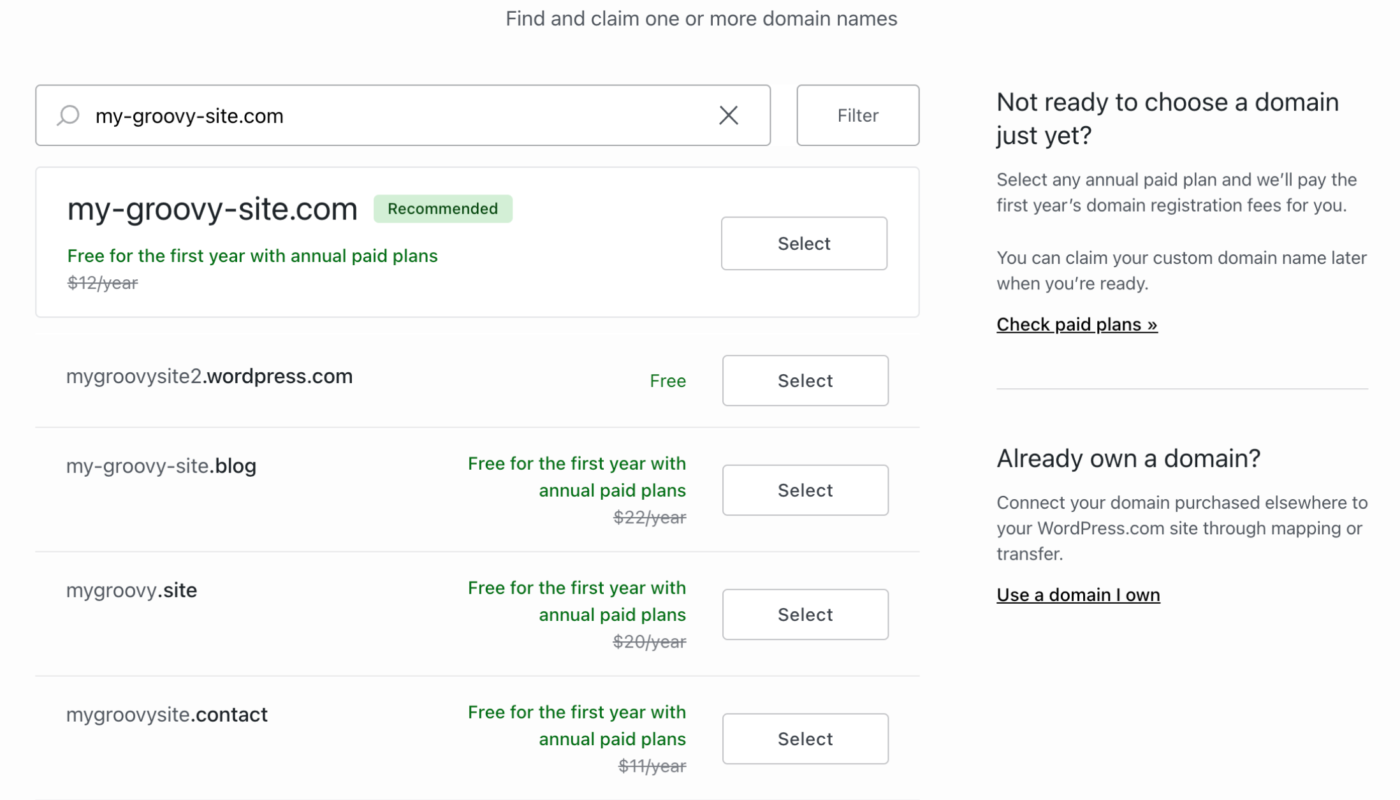The image size is (1400, 800).
Task: Select the recommended my-groovy-site.com domain
Action: pyautogui.click(x=803, y=243)
